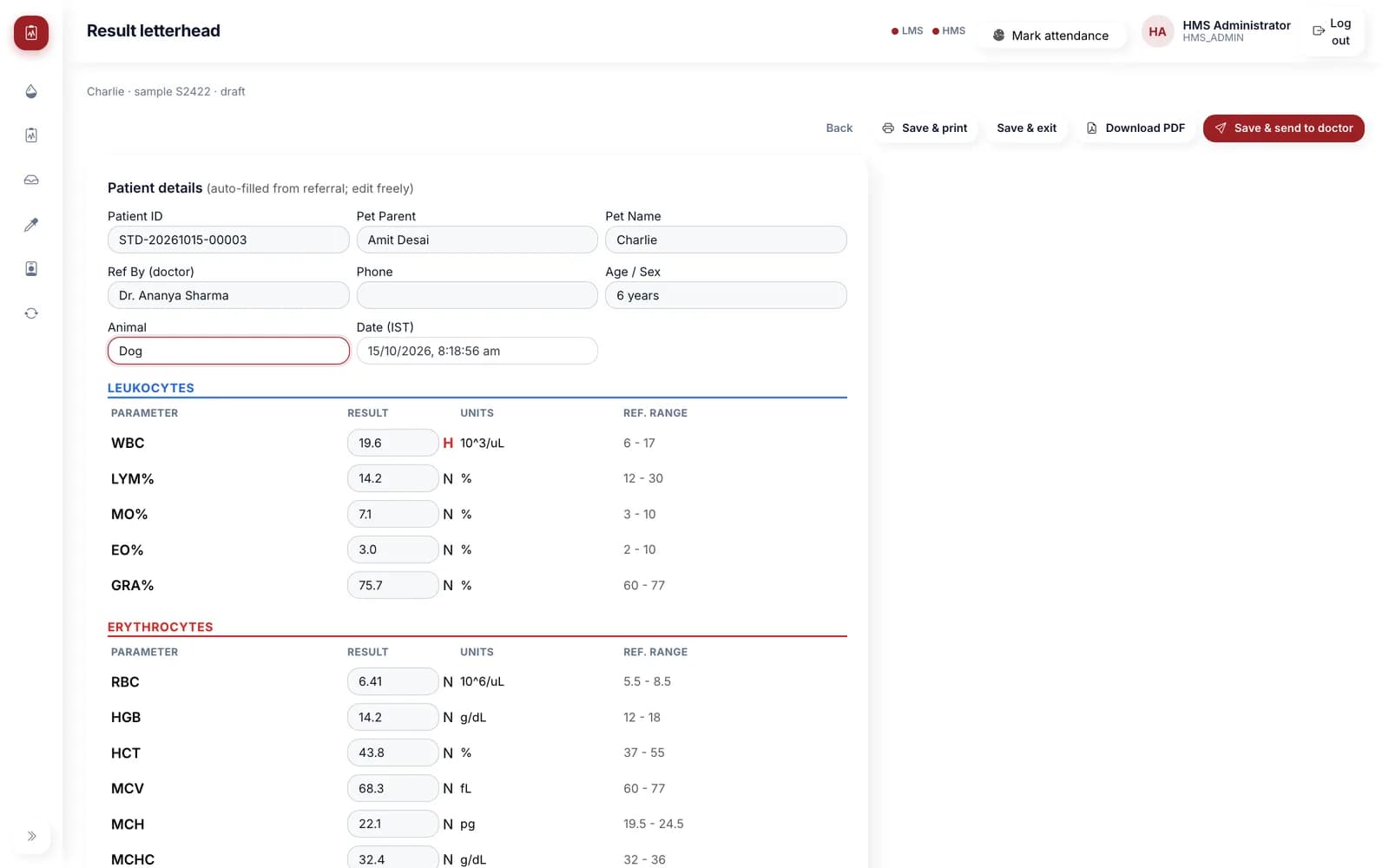Click the Date (IST) field
Viewport: 1389px width, 868px height.
click(x=477, y=351)
